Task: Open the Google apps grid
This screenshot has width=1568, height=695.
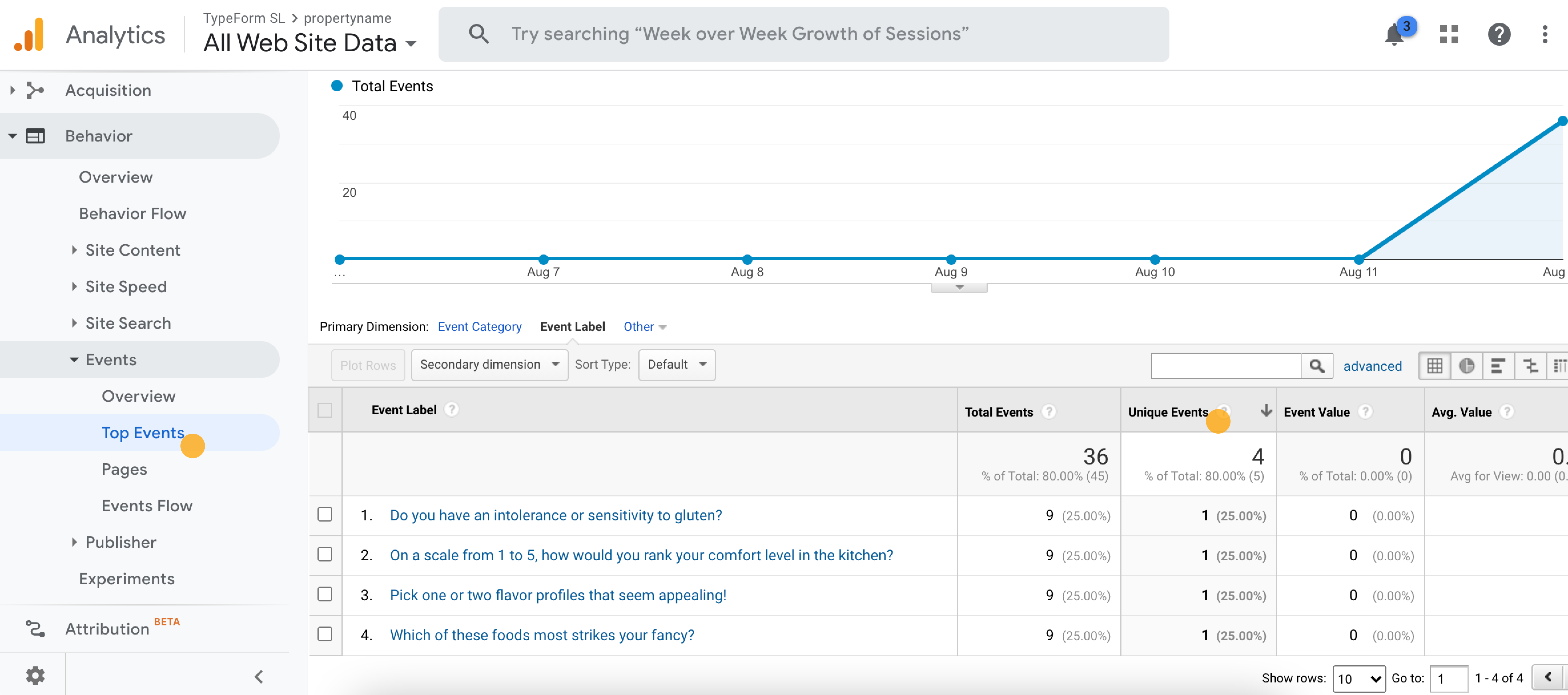Action: point(1449,35)
